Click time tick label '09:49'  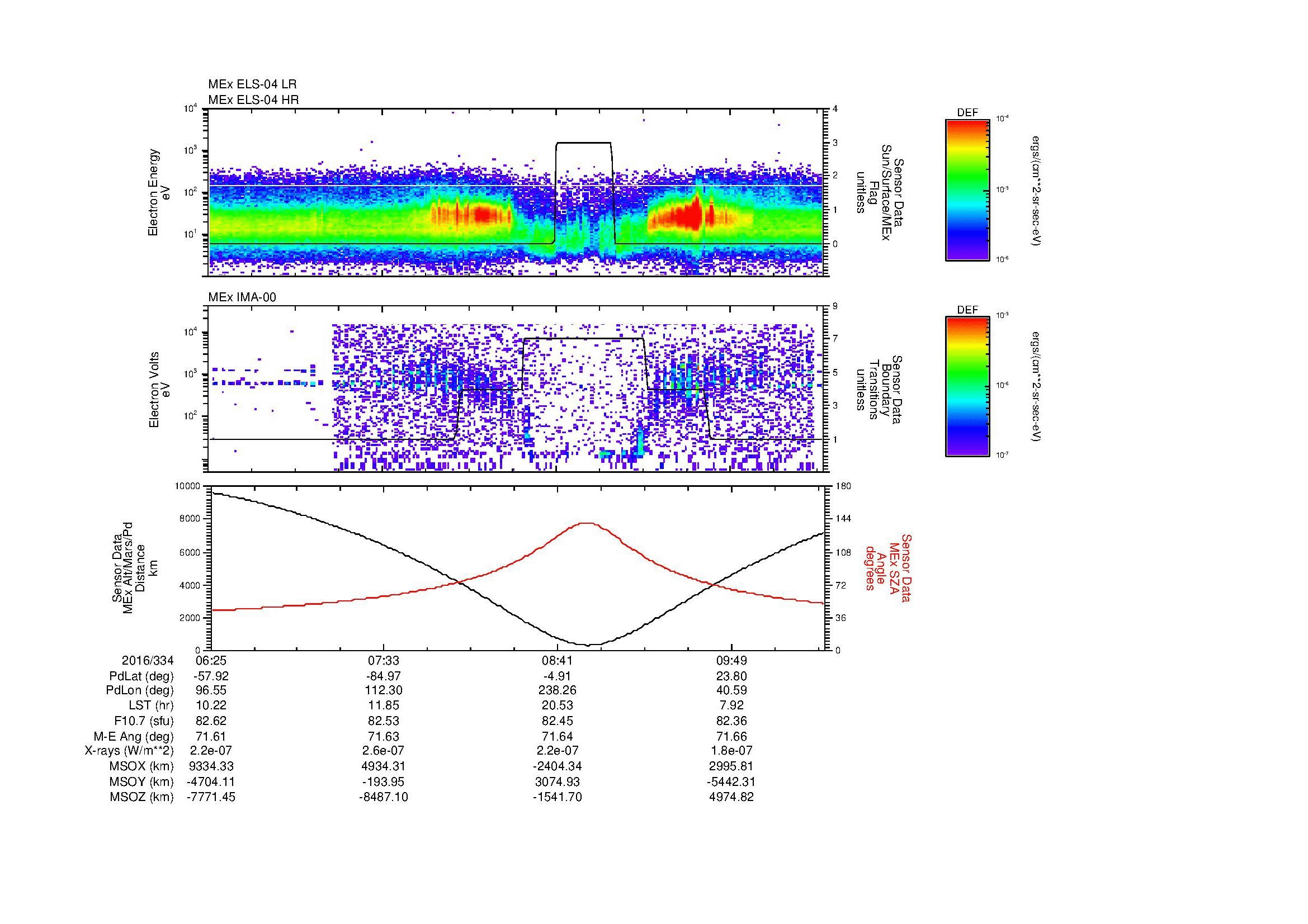click(x=731, y=661)
